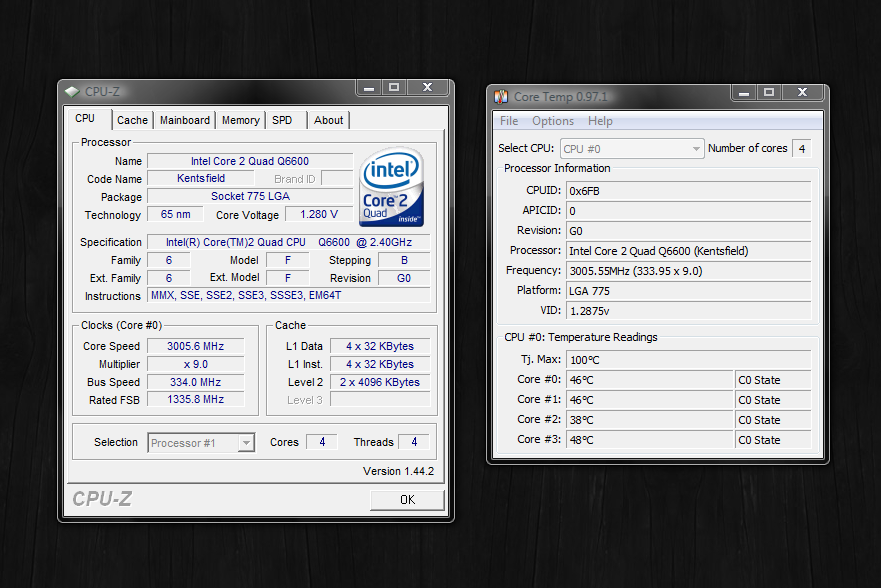Click the Processor name field in Core Temp
This screenshot has width=881, height=588.
(689, 251)
